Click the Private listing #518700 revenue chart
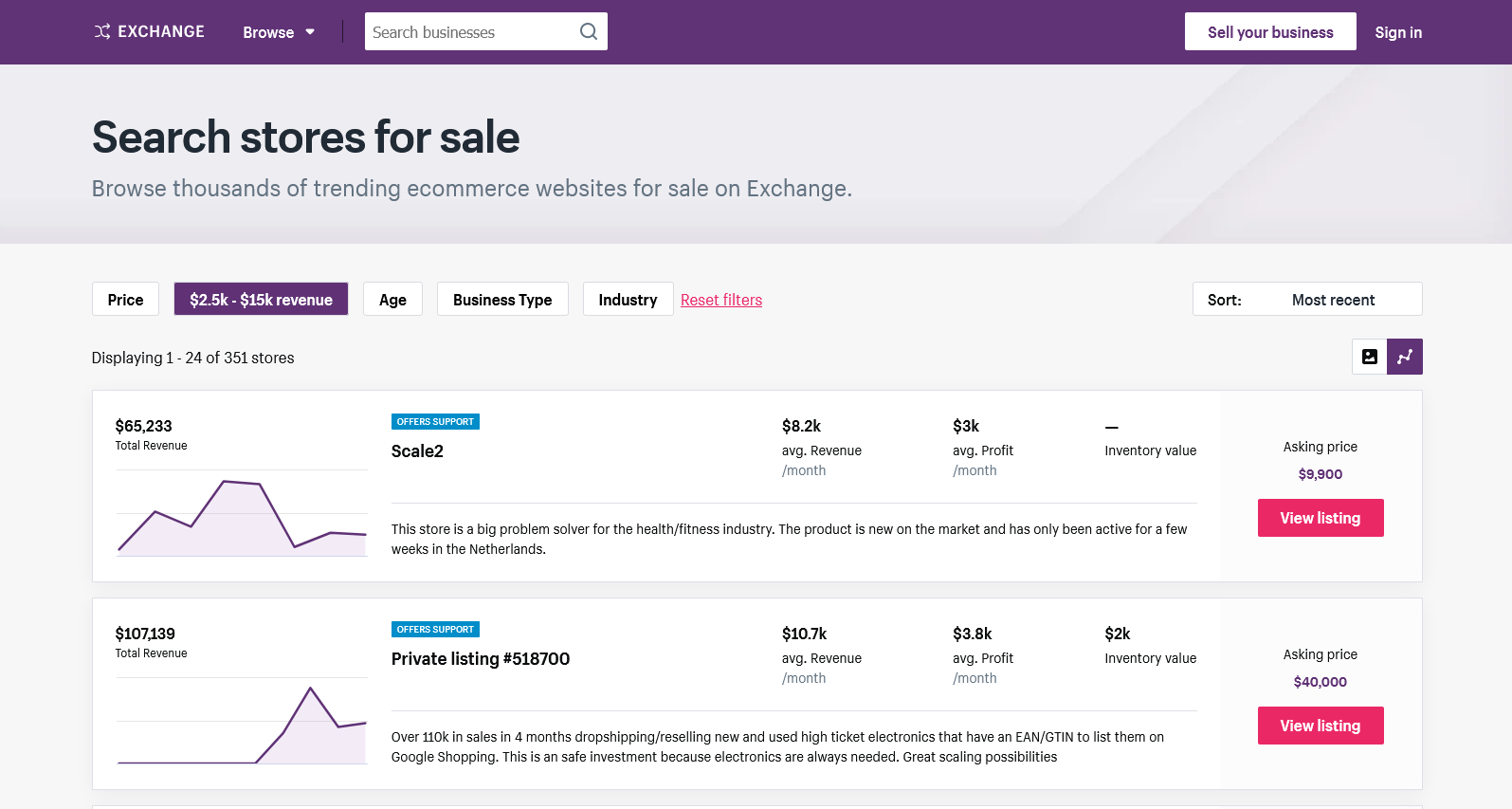1512x809 pixels. coord(242,724)
